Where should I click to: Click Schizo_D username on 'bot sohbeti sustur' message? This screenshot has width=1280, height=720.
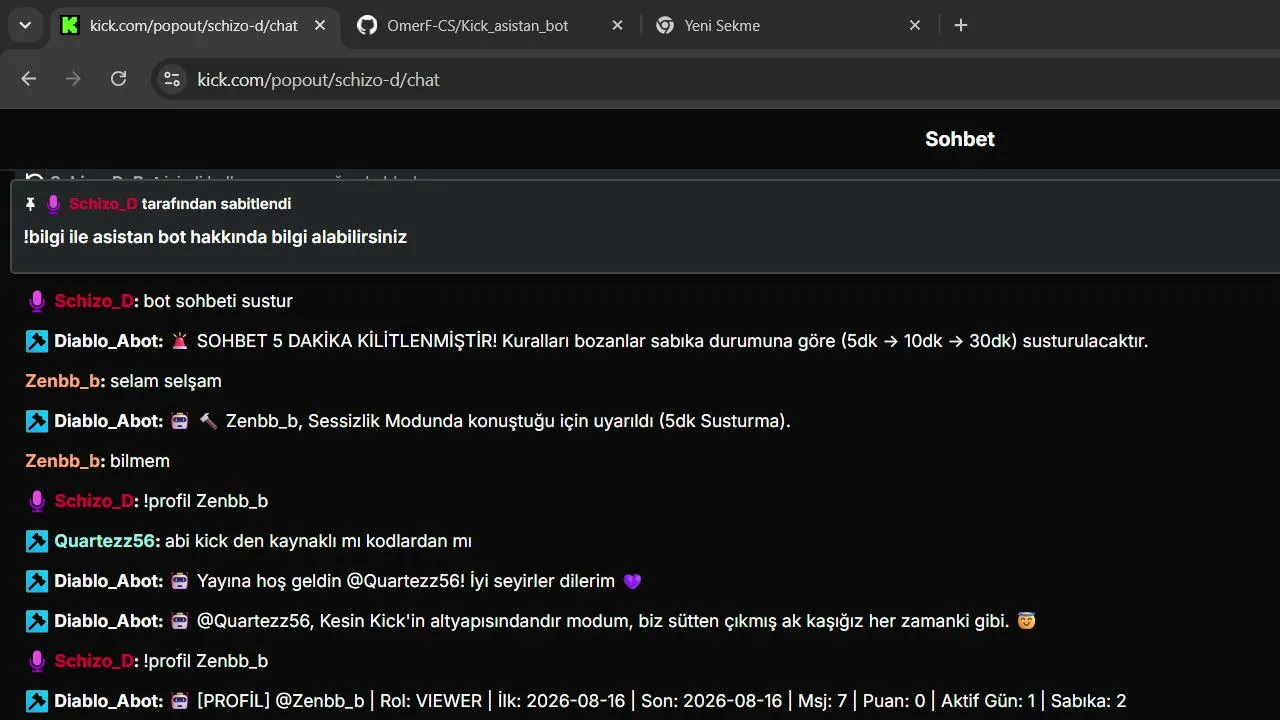[94, 301]
